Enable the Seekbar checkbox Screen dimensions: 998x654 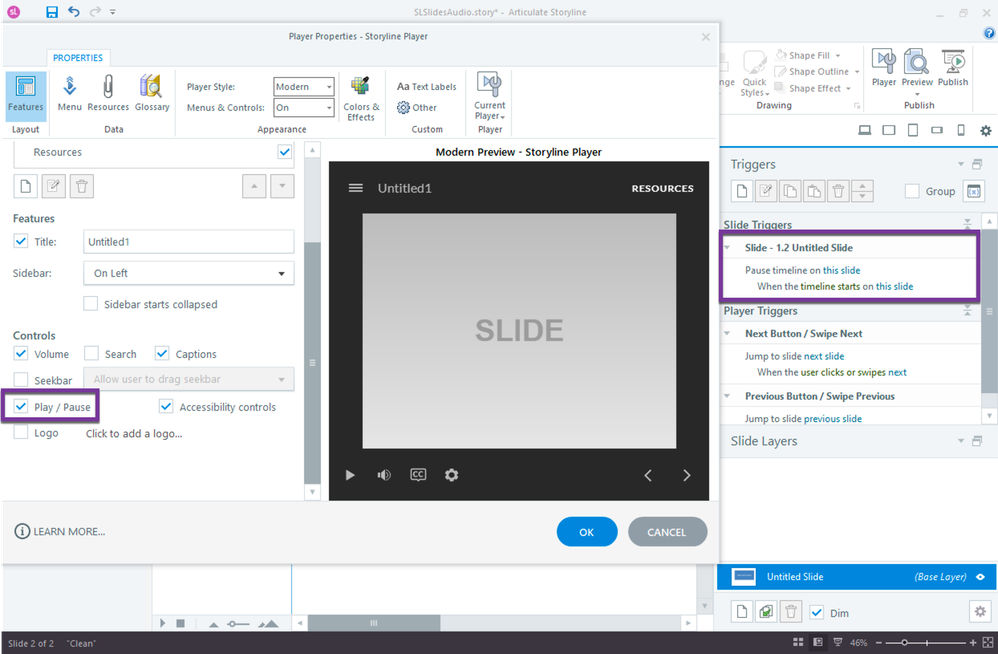[x=21, y=380]
